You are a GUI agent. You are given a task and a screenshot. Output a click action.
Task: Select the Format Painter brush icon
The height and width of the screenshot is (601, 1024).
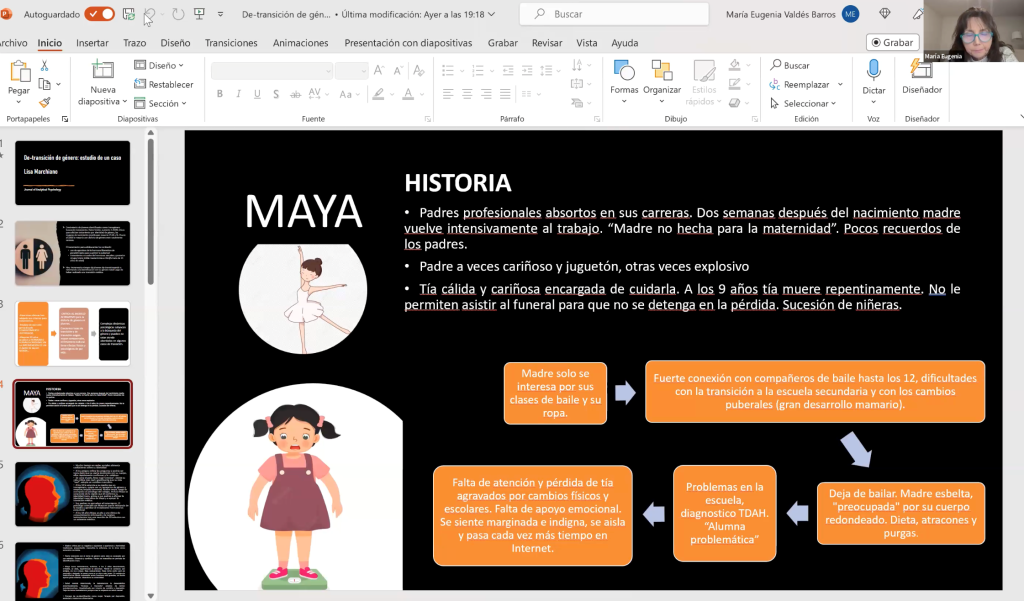pos(44,102)
